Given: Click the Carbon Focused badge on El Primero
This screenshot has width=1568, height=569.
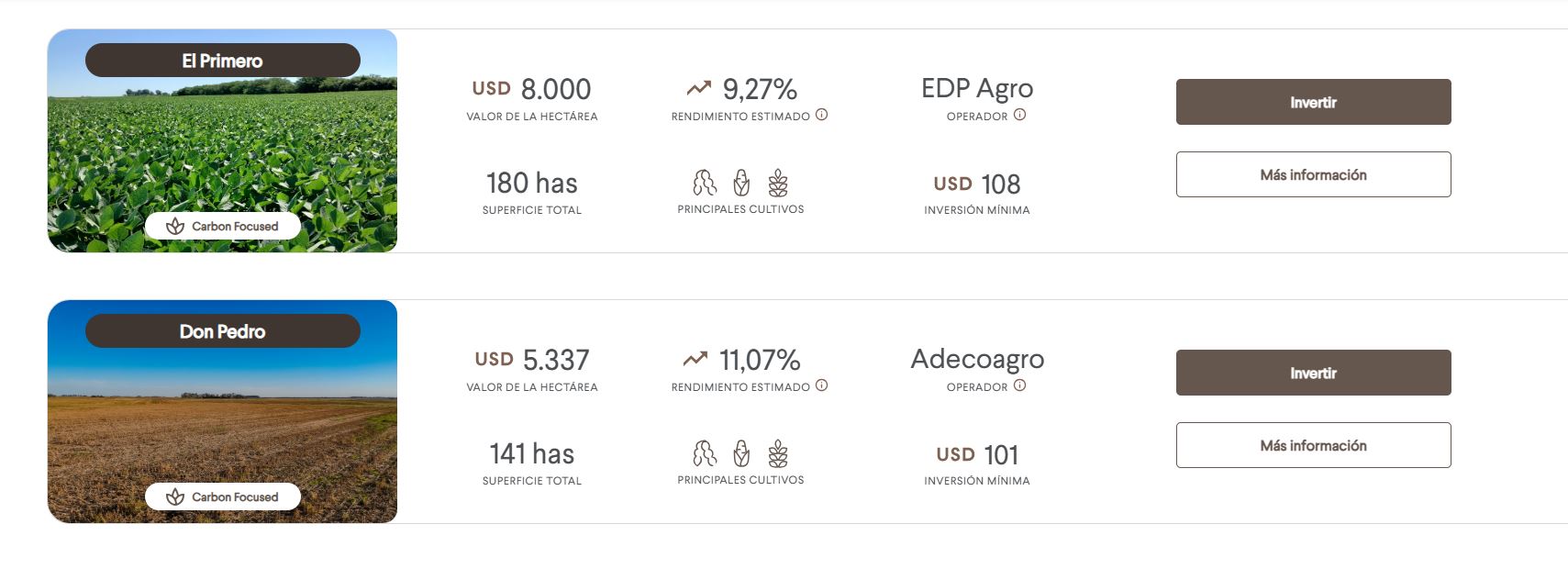Looking at the screenshot, I should pyautogui.click(x=223, y=226).
